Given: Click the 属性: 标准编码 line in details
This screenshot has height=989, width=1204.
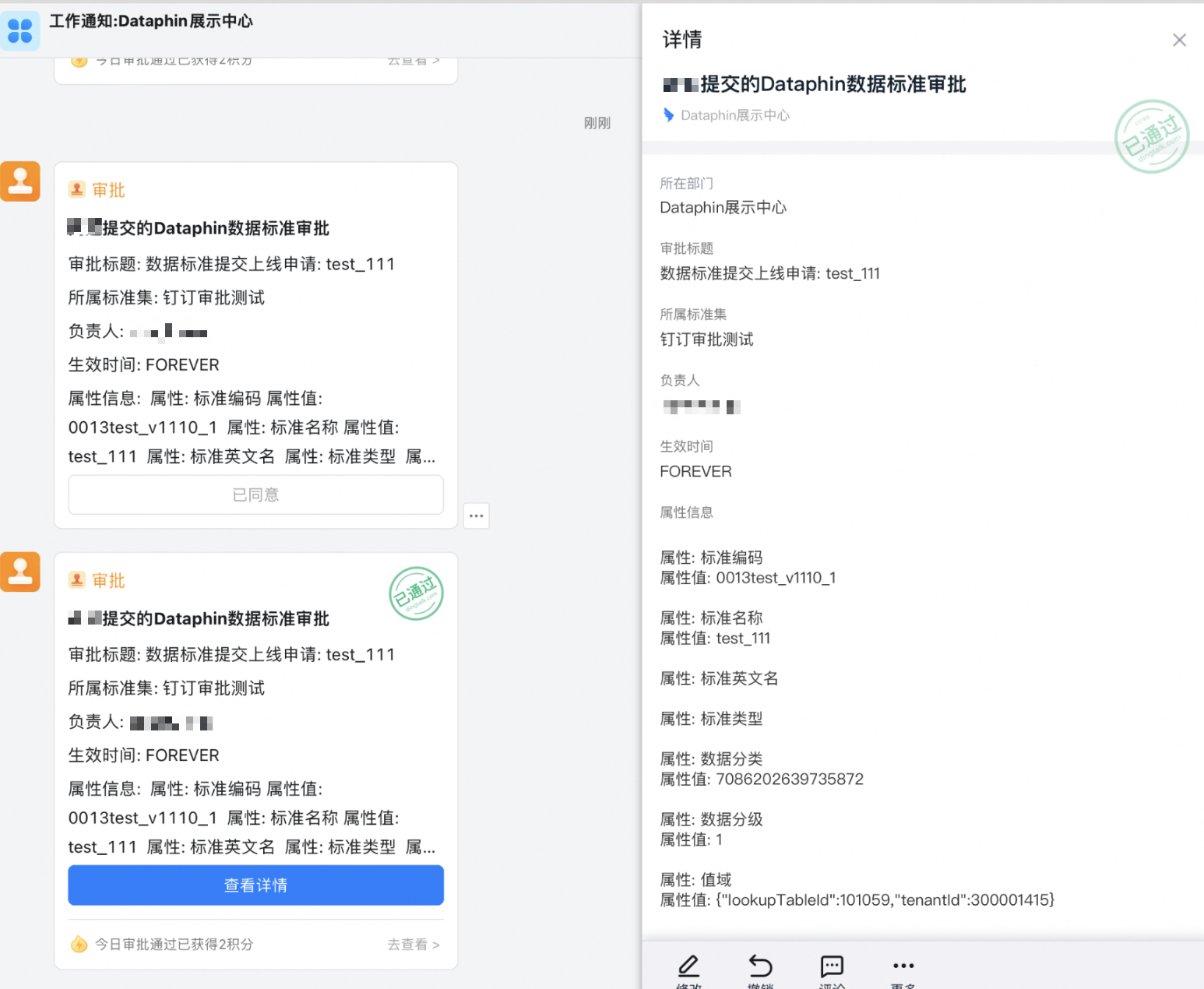Looking at the screenshot, I should (711, 558).
